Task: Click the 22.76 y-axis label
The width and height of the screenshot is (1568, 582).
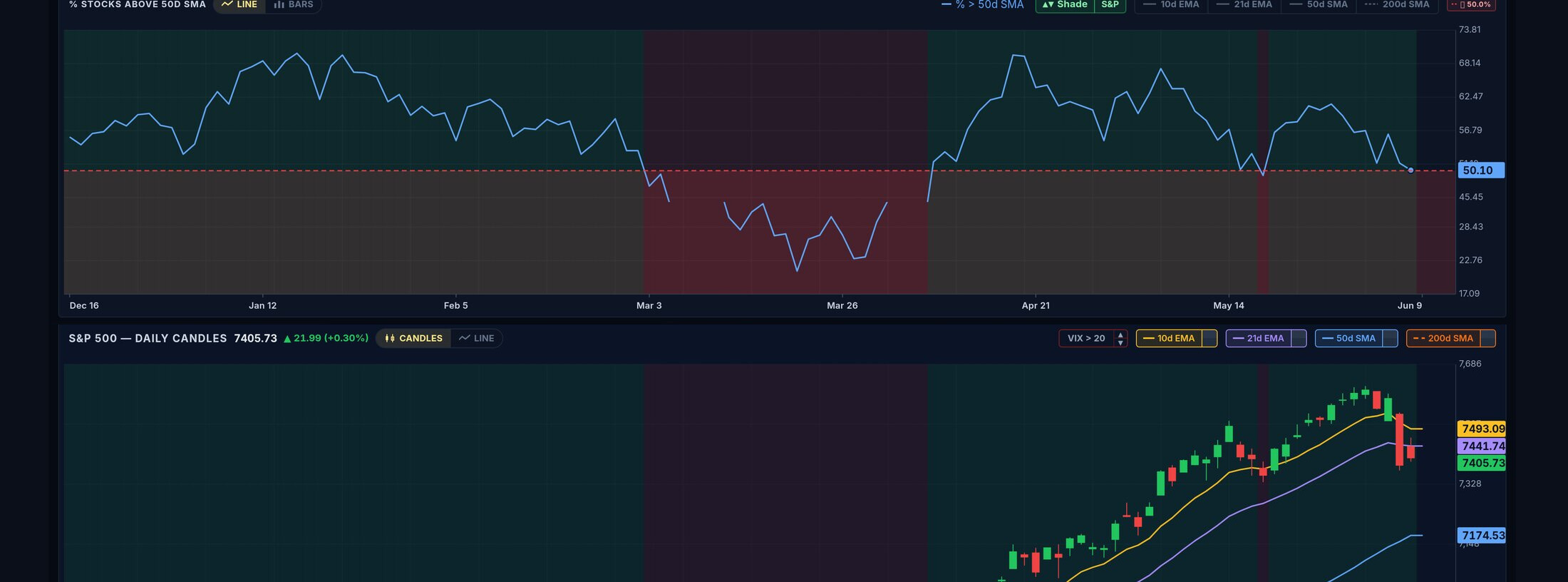Action: coord(1470,260)
